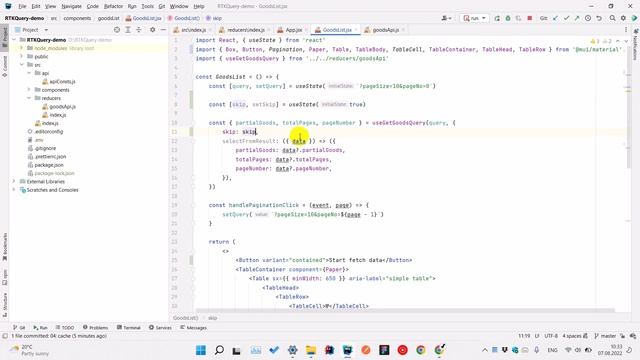Click Expand All icon in Project panel

(128, 30)
